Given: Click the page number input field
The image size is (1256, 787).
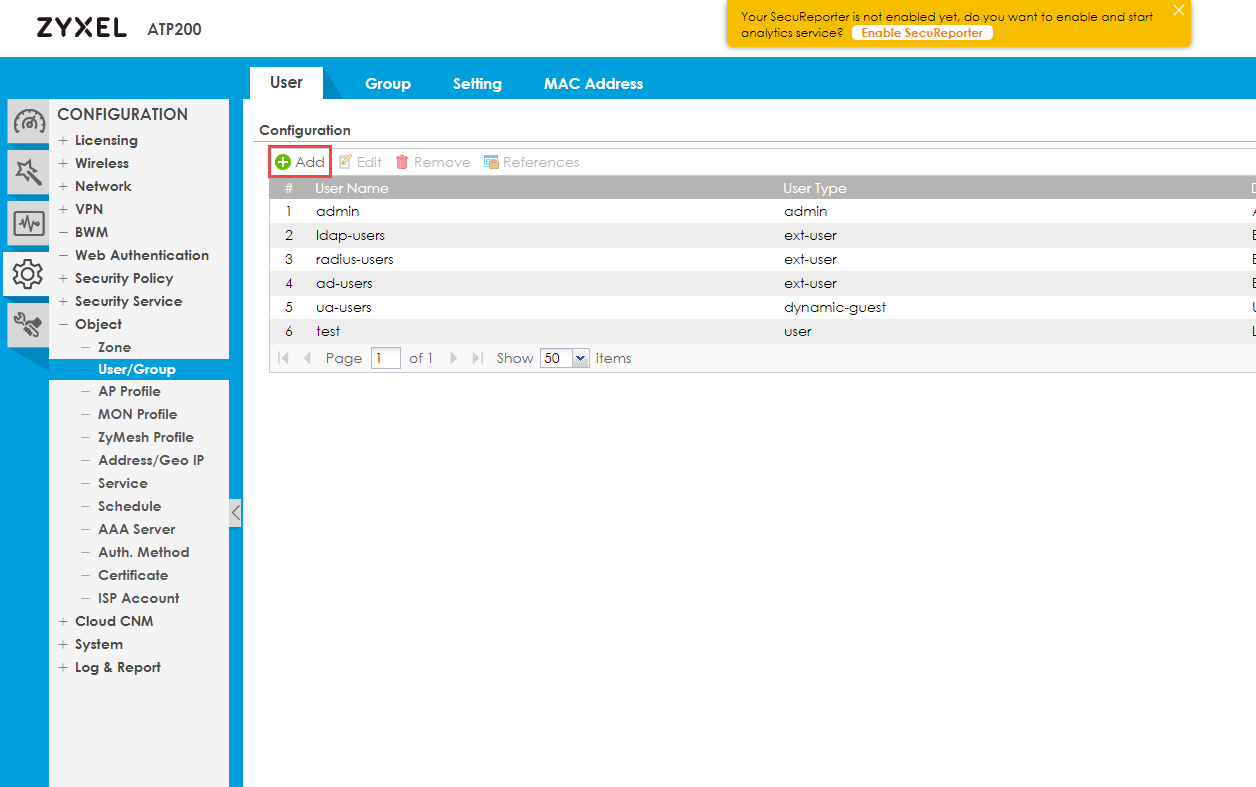Looking at the screenshot, I should pyautogui.click(x=385, y=358).
